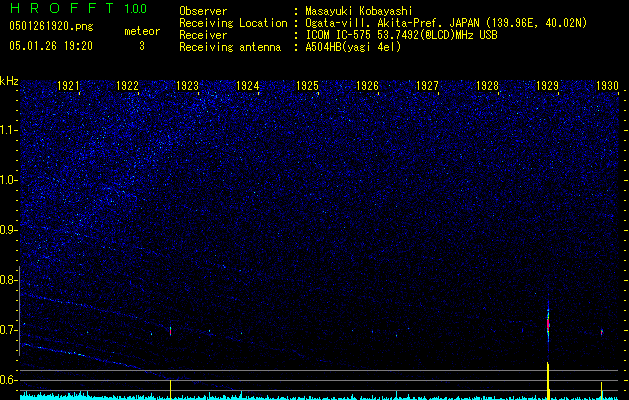
Task: Click the Receiving antenna label
Action: pos(230,47)
